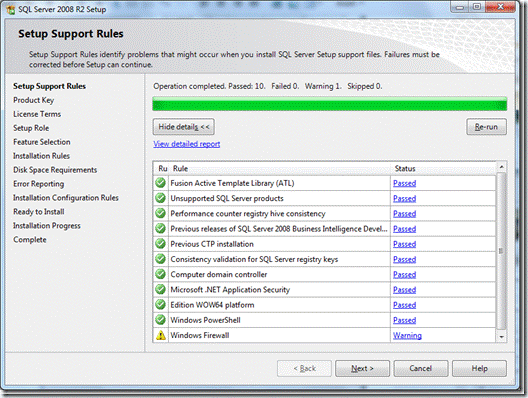Open Passed link for Previous releases of SQL Server 2008
The height and width of the screenshot is (398, 528).
click(404, 229)
